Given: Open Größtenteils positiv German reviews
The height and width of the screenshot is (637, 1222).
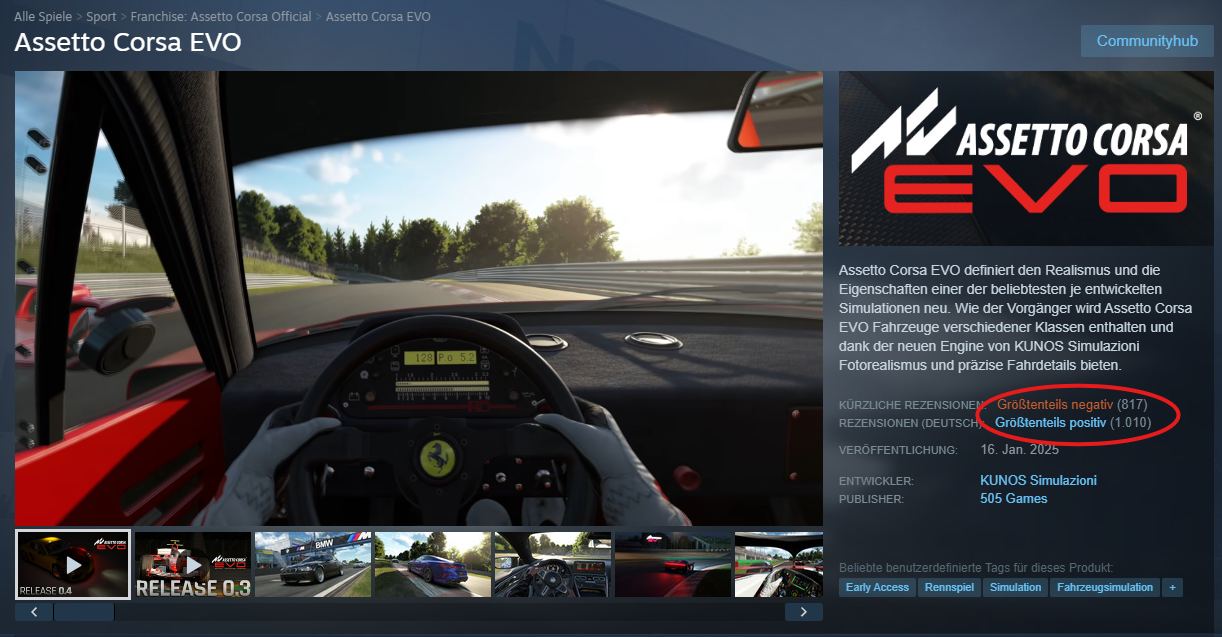Looking at the screenshot, I should pos(1051,423).
